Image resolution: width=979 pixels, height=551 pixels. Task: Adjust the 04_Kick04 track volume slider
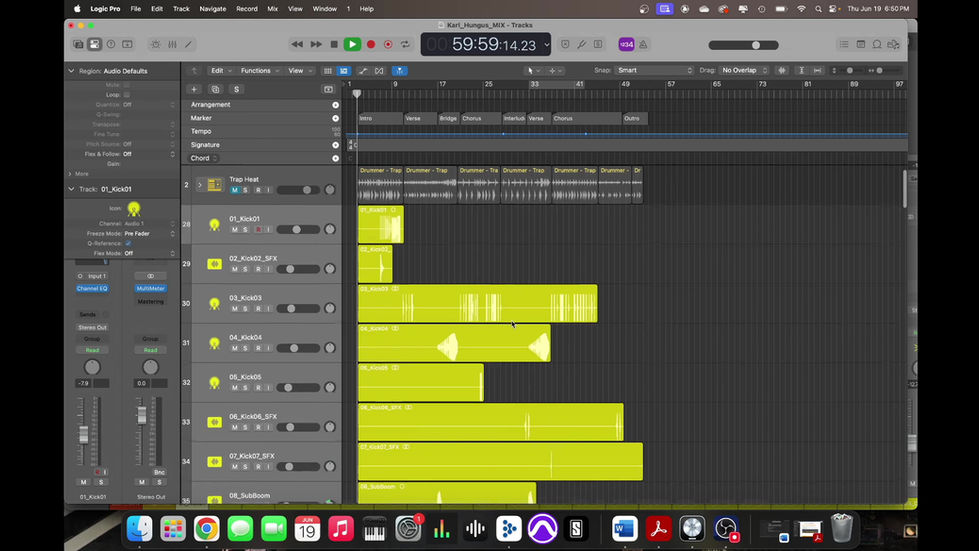click(298, 348)
